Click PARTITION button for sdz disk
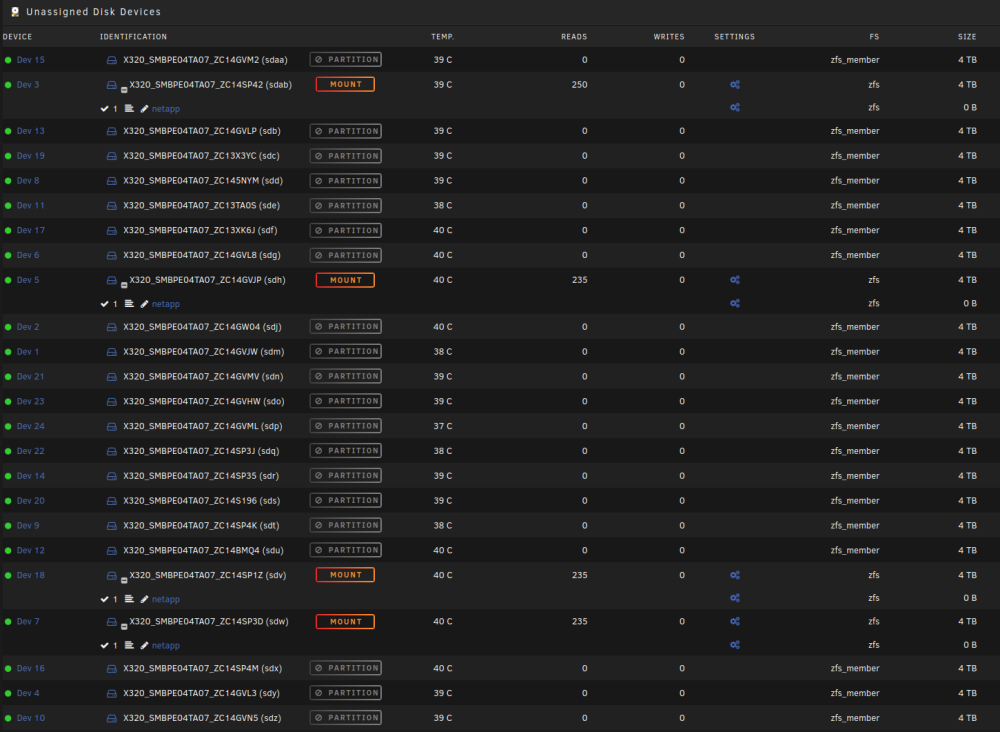 click(x=346, y=717)
